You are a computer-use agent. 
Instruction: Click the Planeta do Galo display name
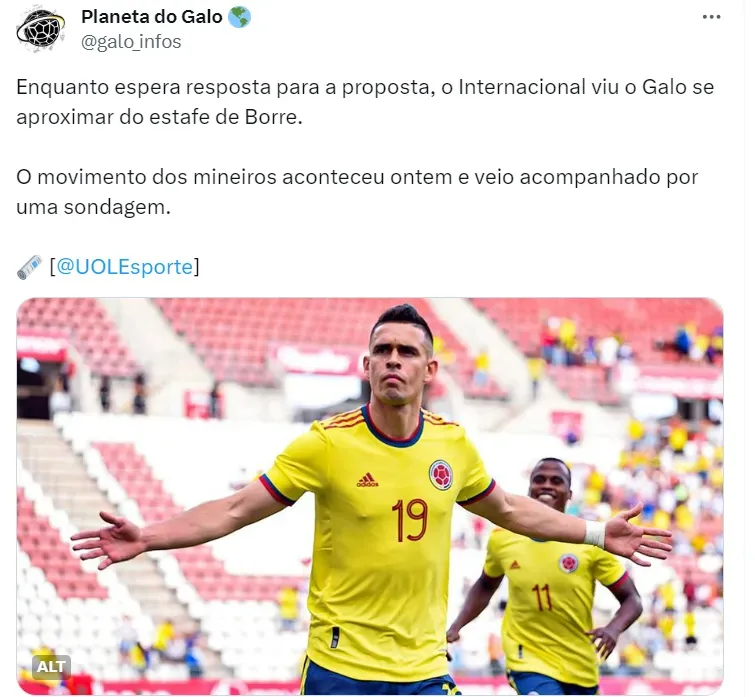(x=152, y=17)
